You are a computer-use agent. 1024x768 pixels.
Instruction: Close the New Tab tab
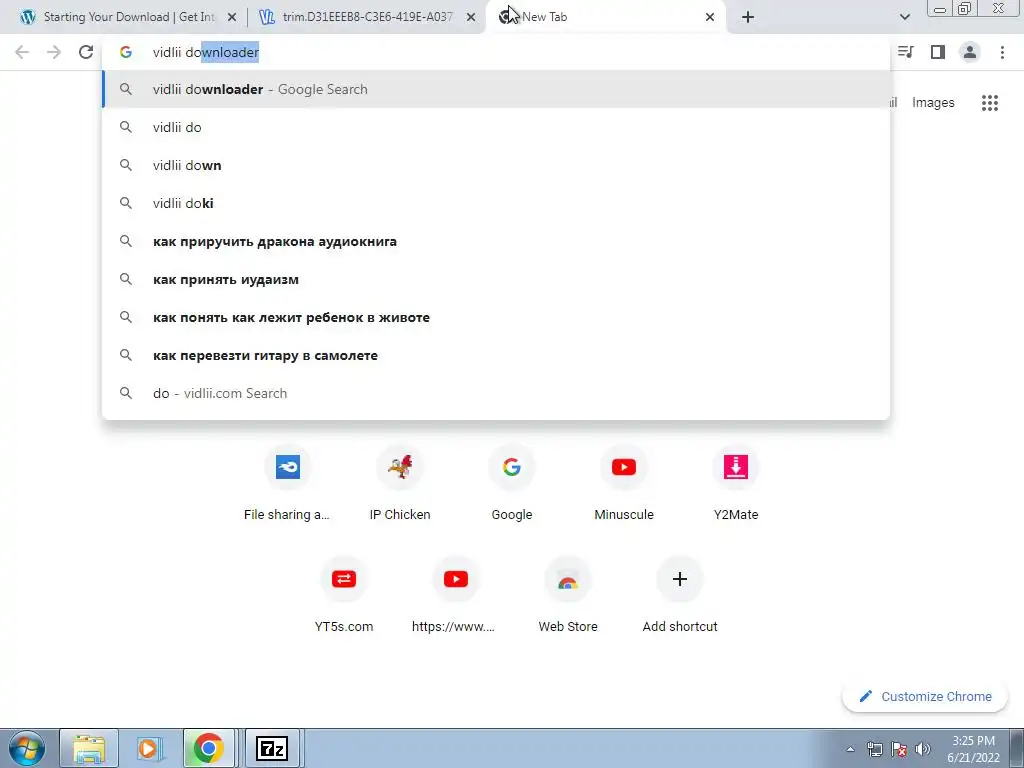[710, 18]
